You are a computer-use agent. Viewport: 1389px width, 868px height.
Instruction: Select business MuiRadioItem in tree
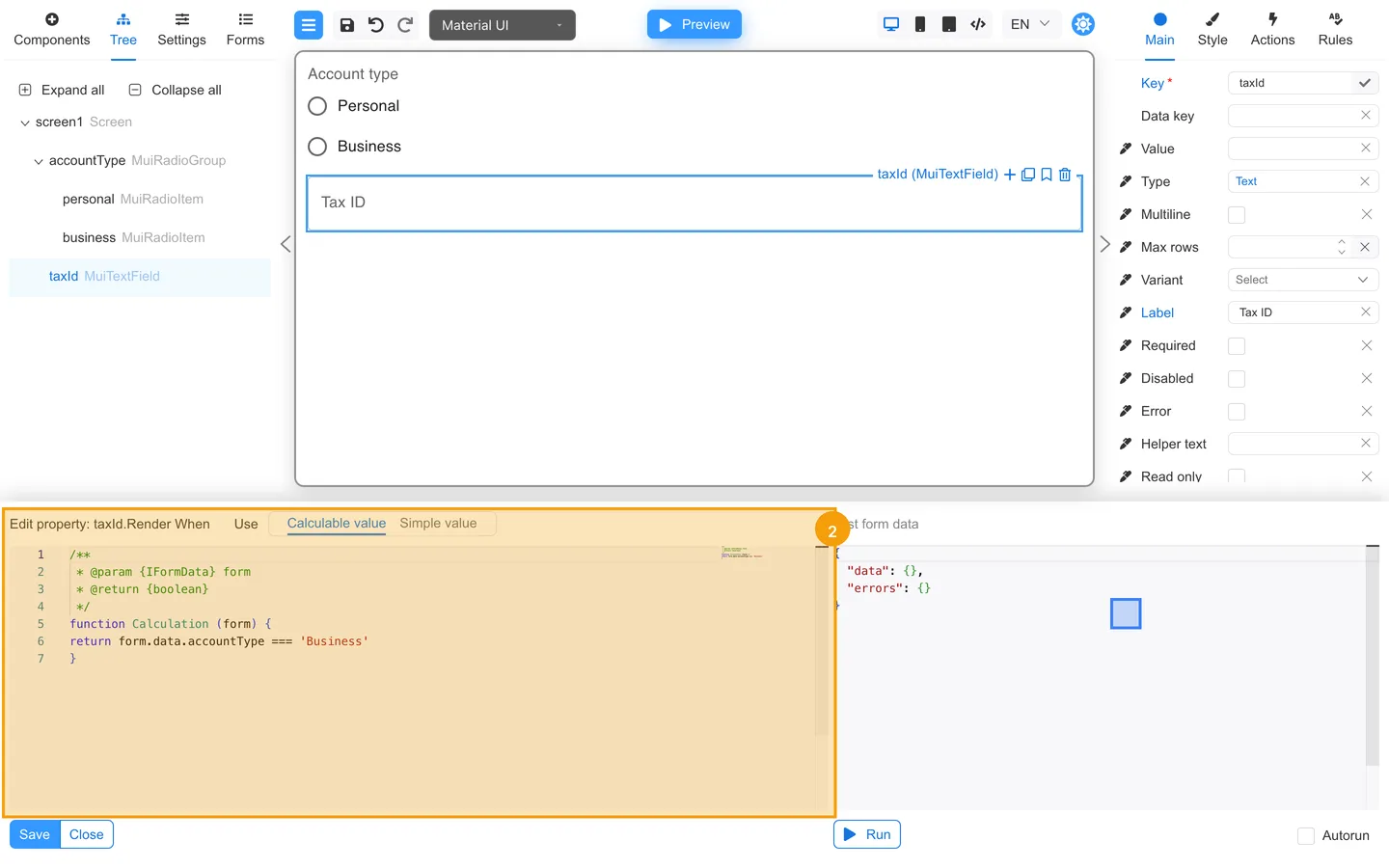[133, 238]
